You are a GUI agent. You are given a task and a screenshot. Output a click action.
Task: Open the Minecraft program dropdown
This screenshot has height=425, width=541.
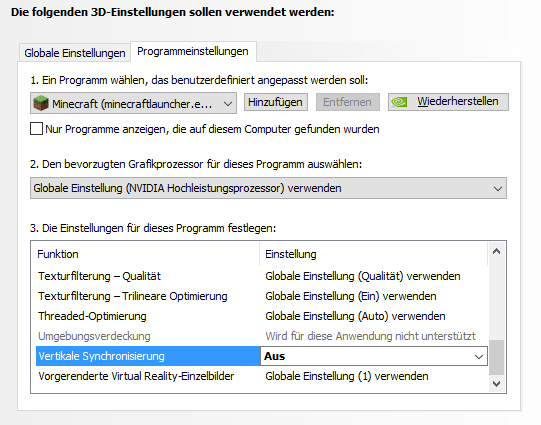[133, 103]
